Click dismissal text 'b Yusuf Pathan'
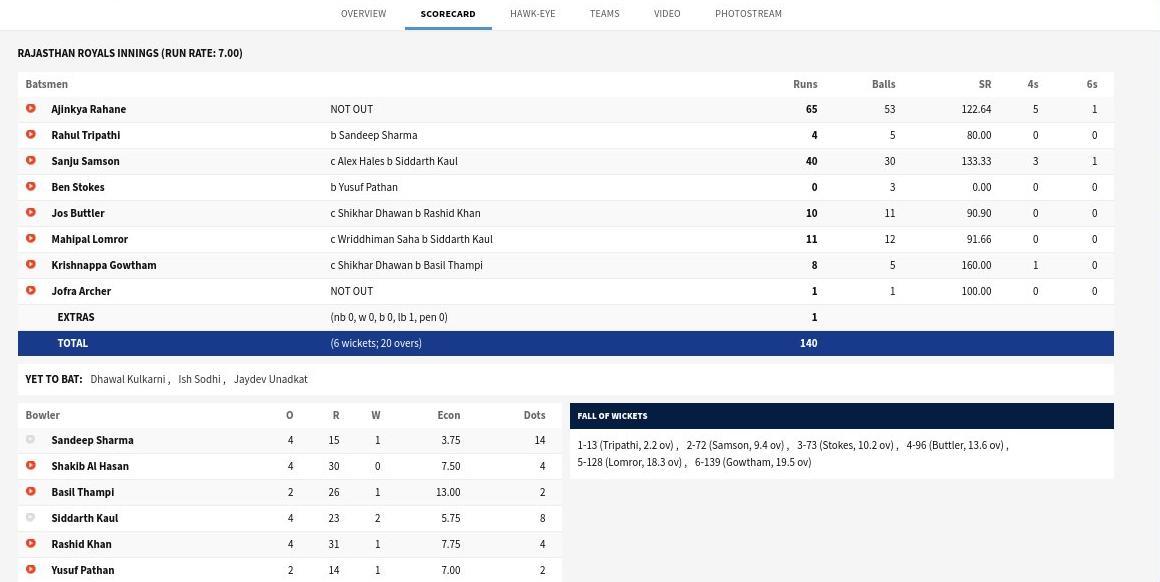Viewport: 1160px width, 582px height. 364,187
